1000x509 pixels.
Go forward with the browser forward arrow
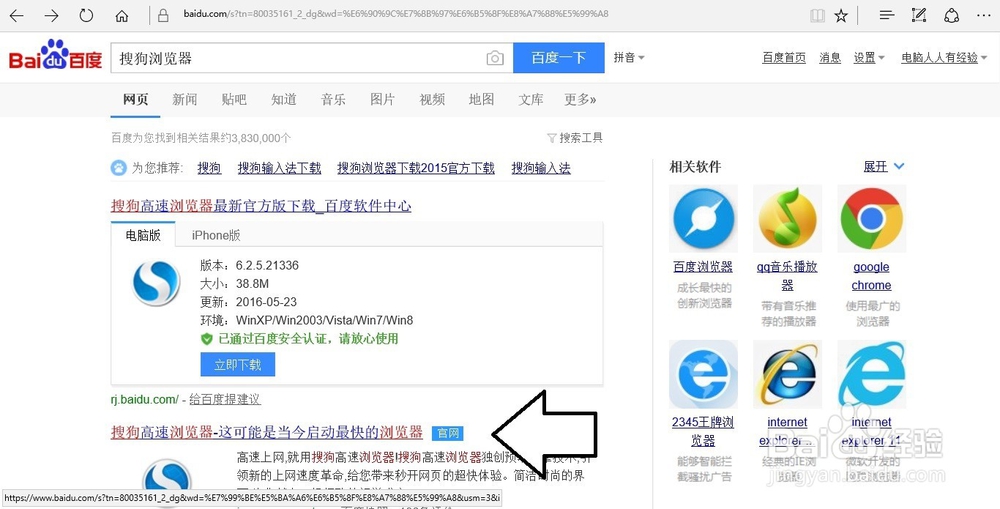[x=52, y=15]
